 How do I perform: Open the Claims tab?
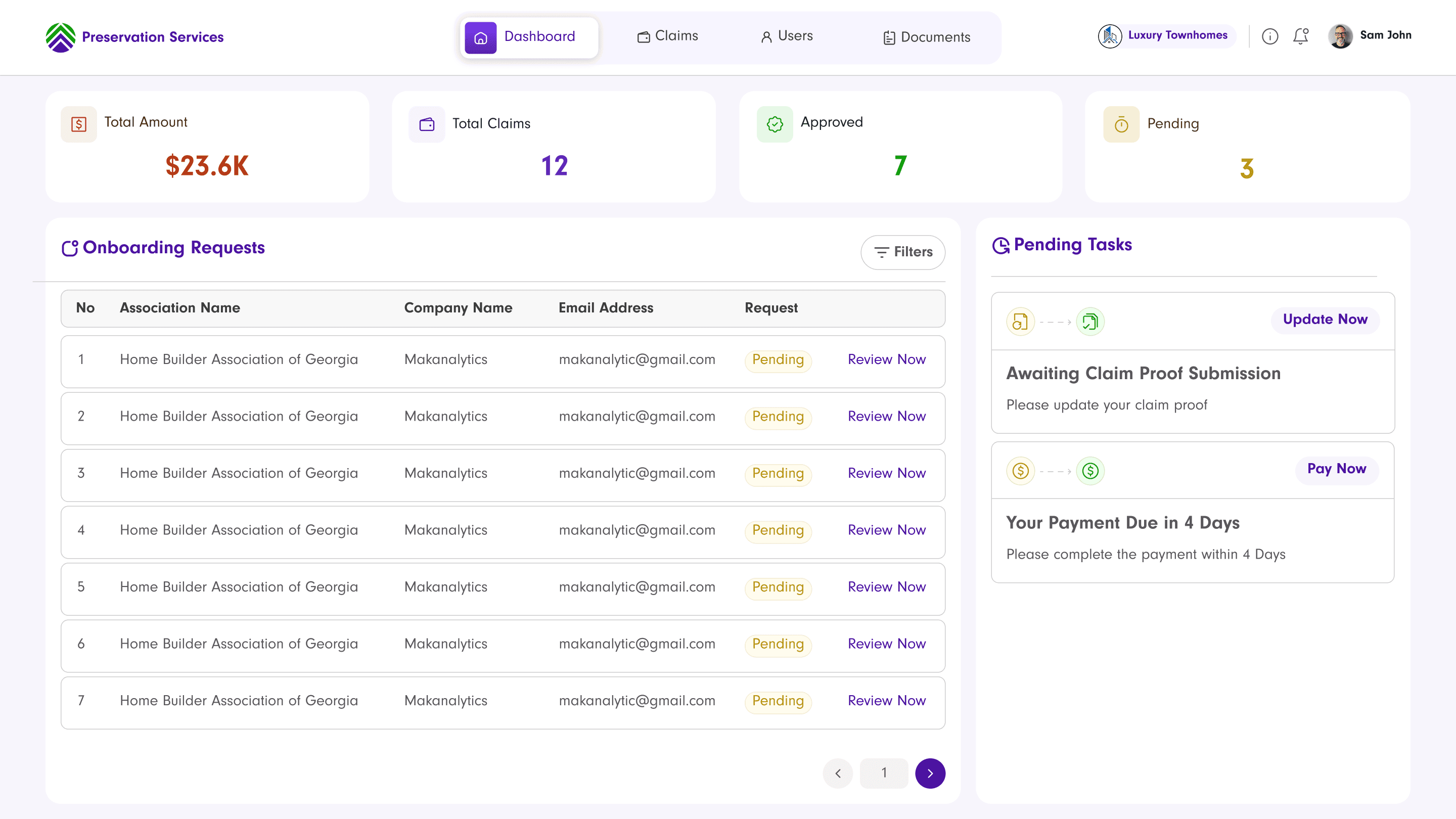pyautogui.click(x=667, y=36)
